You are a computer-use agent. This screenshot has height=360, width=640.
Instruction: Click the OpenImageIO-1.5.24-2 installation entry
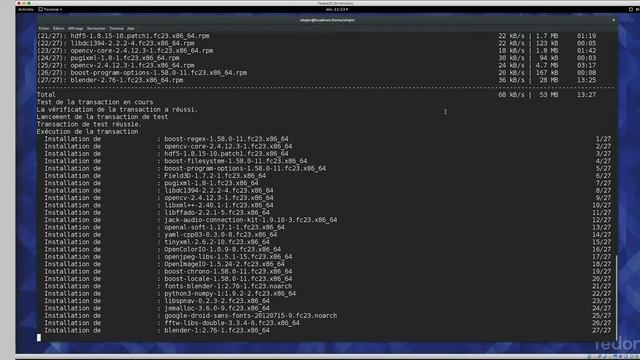(x=224, y=264)
